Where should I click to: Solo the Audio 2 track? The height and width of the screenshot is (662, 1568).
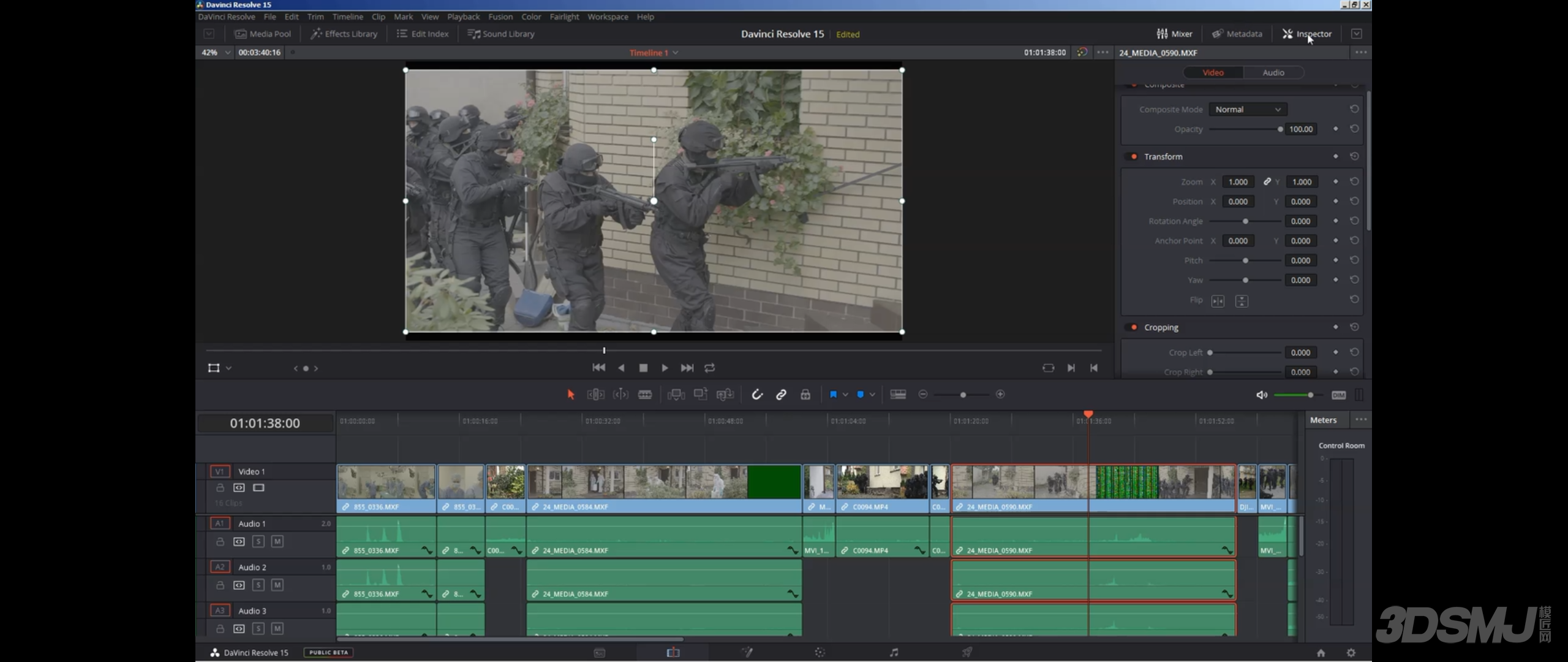coord(258,585)
